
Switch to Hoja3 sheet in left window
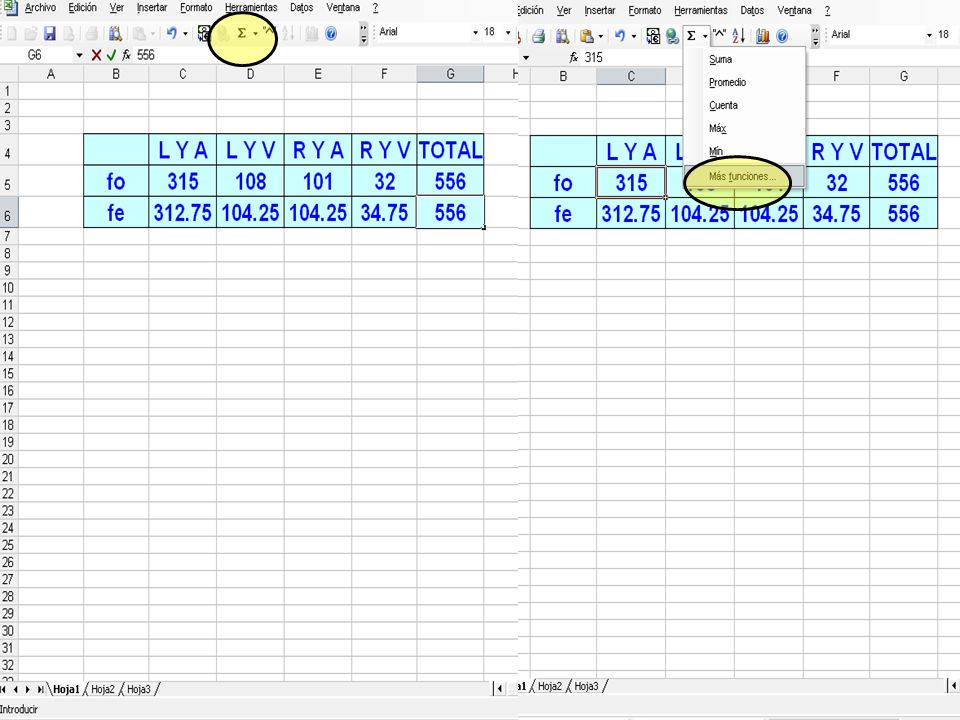tap(138, 689)
